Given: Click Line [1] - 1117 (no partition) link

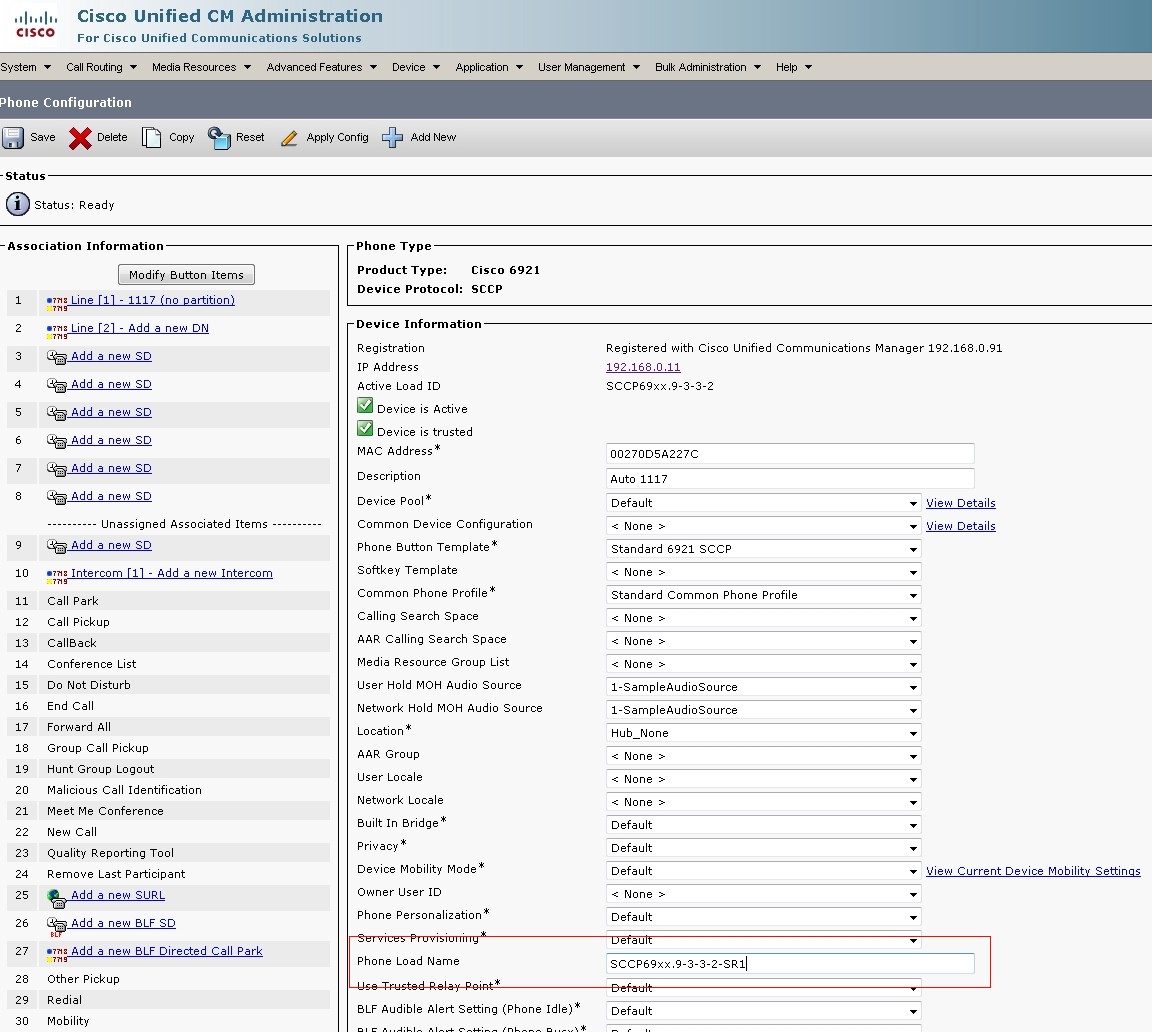Looking at the screenshot, I should 153,300.
